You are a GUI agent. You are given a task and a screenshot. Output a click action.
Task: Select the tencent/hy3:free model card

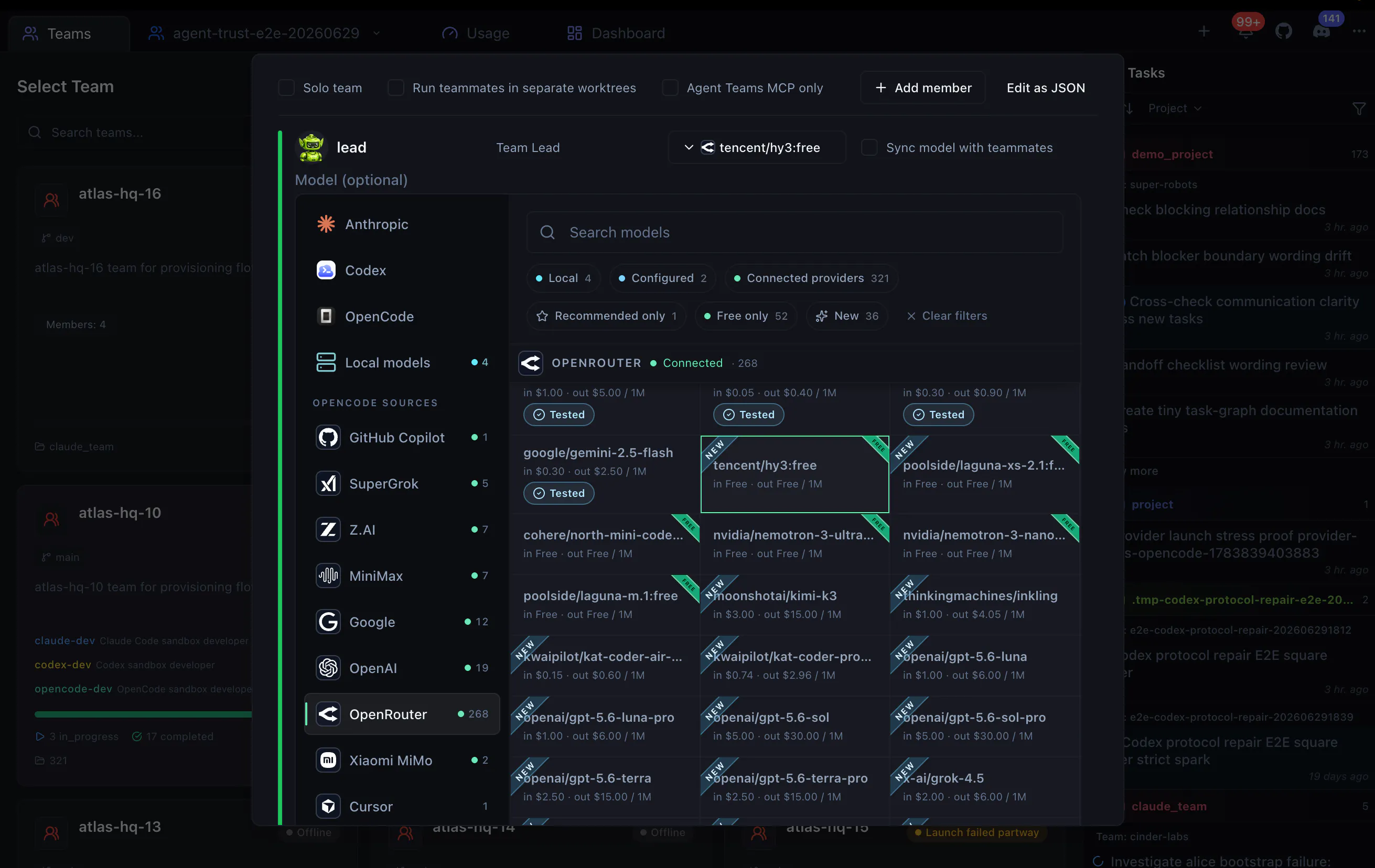pos(795,474)
